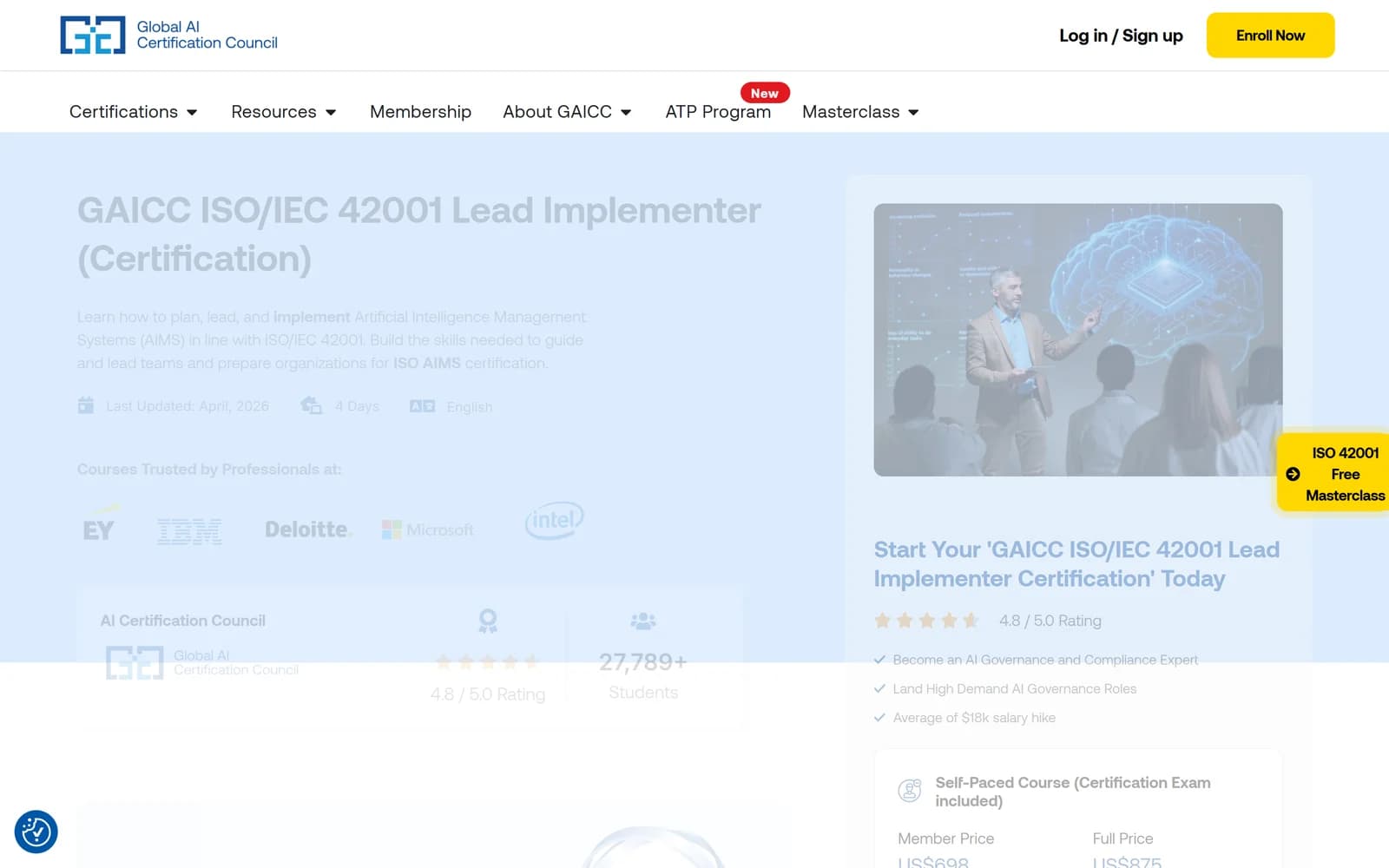Screen dimensions: 1389x868
Task: Open the cookie preferences icon
Action: [x=36, y=832]
